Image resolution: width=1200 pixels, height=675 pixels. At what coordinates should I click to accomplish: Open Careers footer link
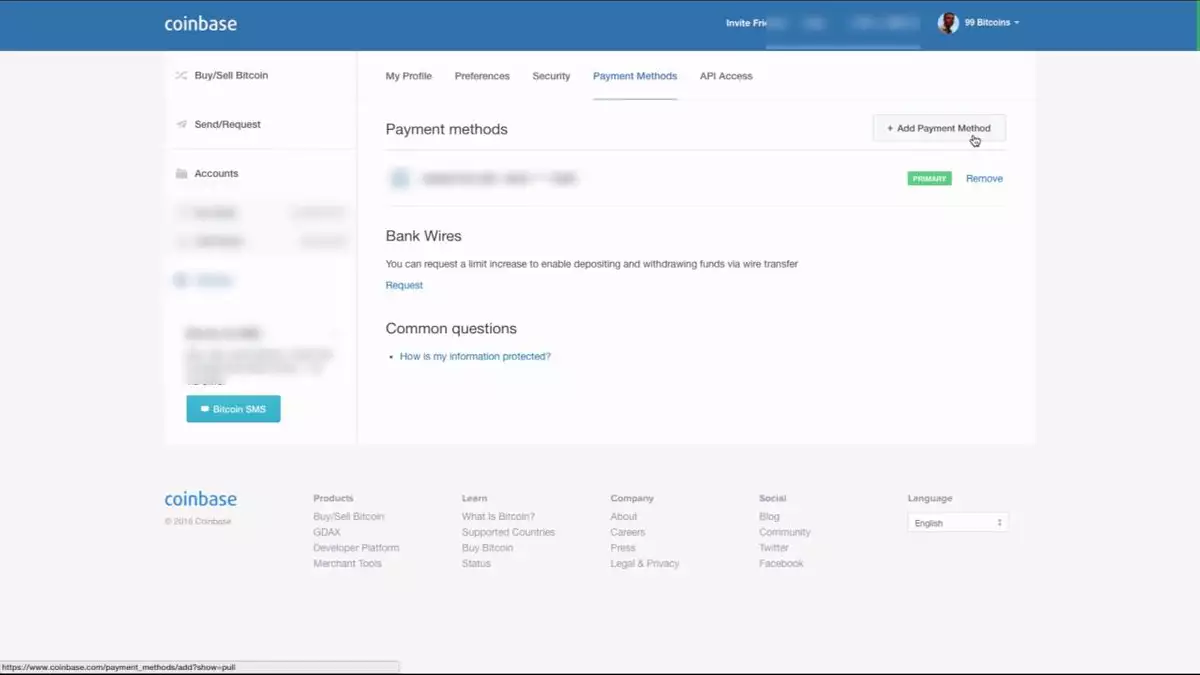627,532
